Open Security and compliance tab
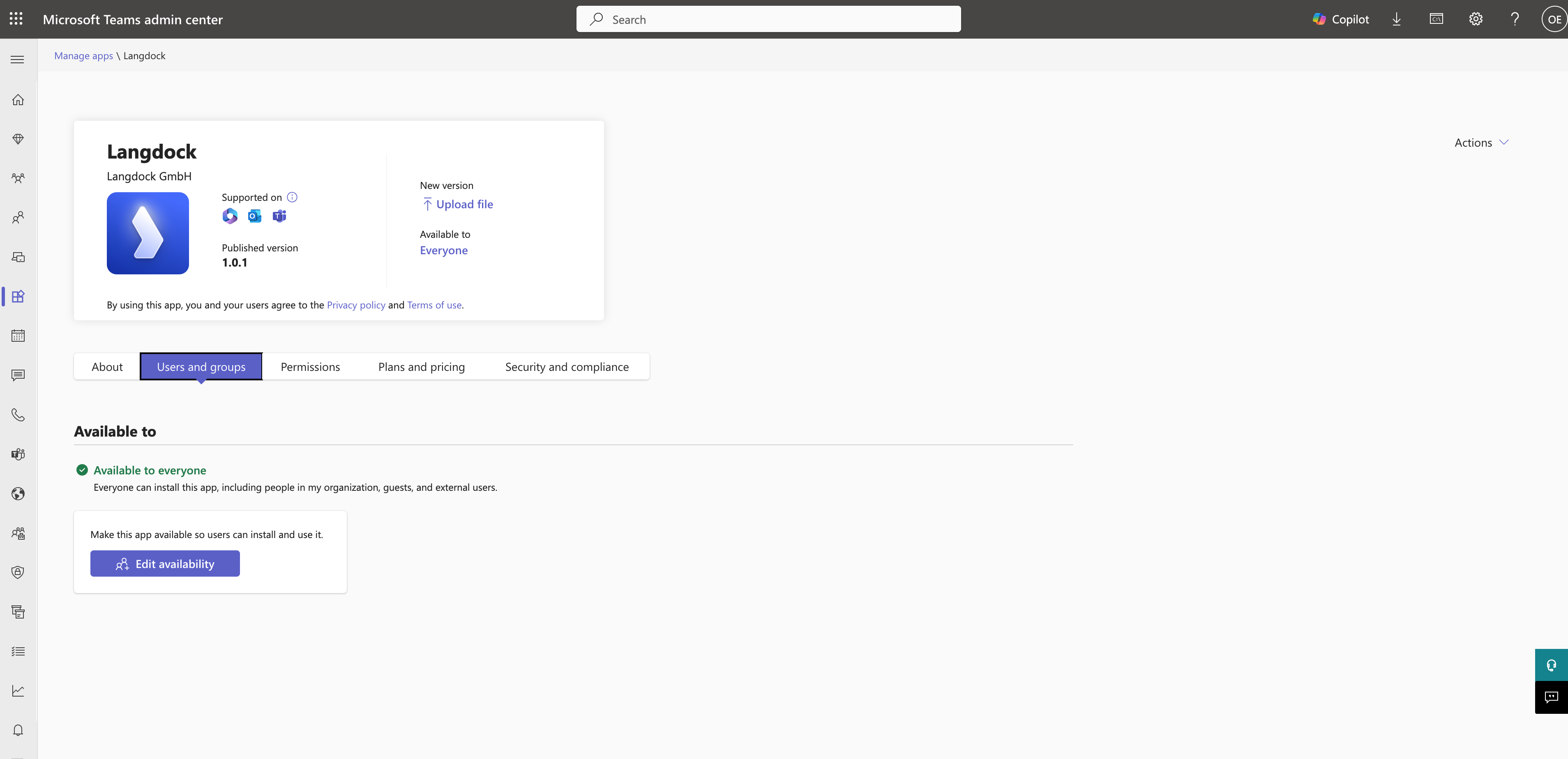The height and width of the screenshot is (759, 1568). (567, 367)
